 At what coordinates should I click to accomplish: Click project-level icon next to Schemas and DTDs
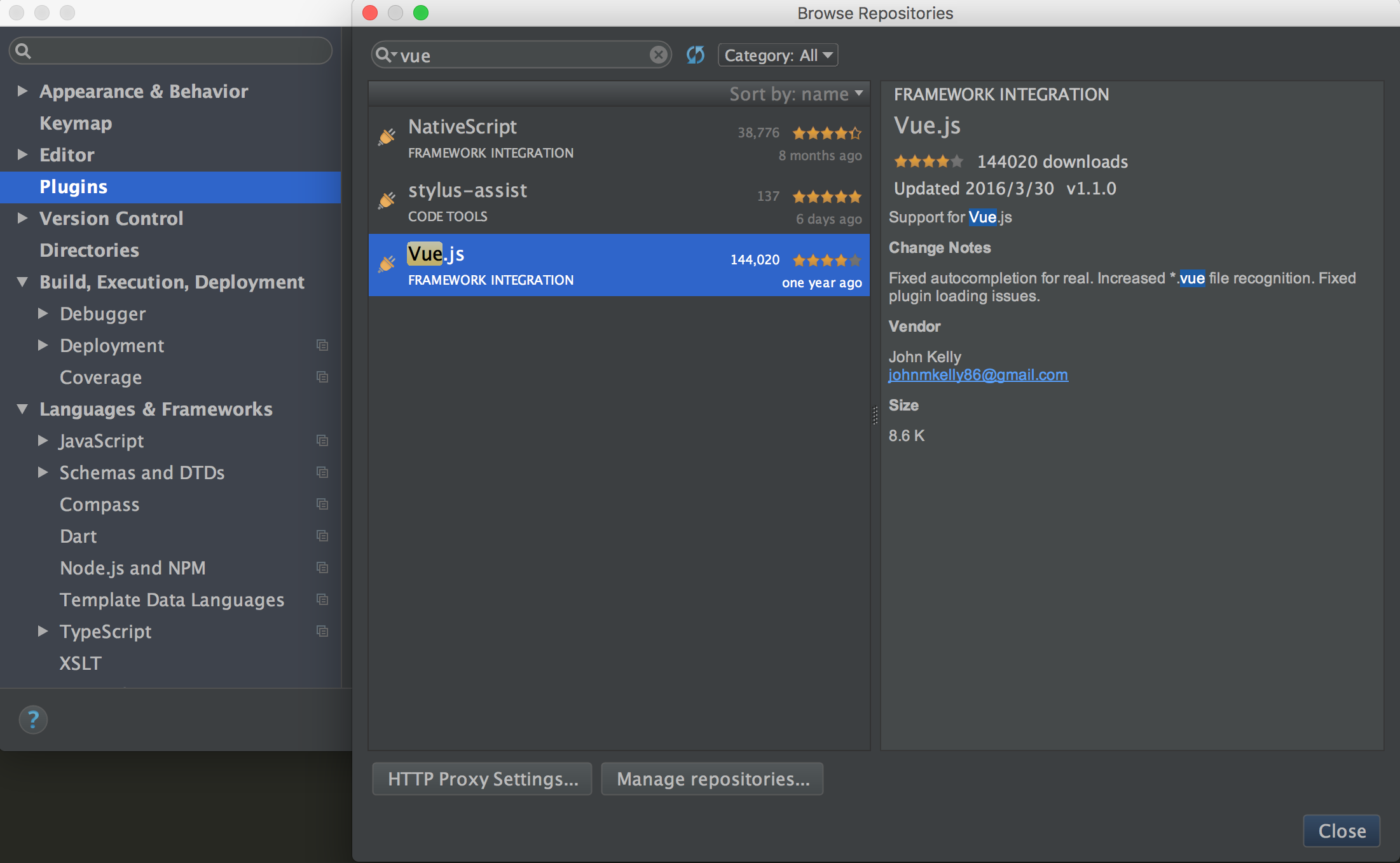pyautogui.click(x=322, y=472)
